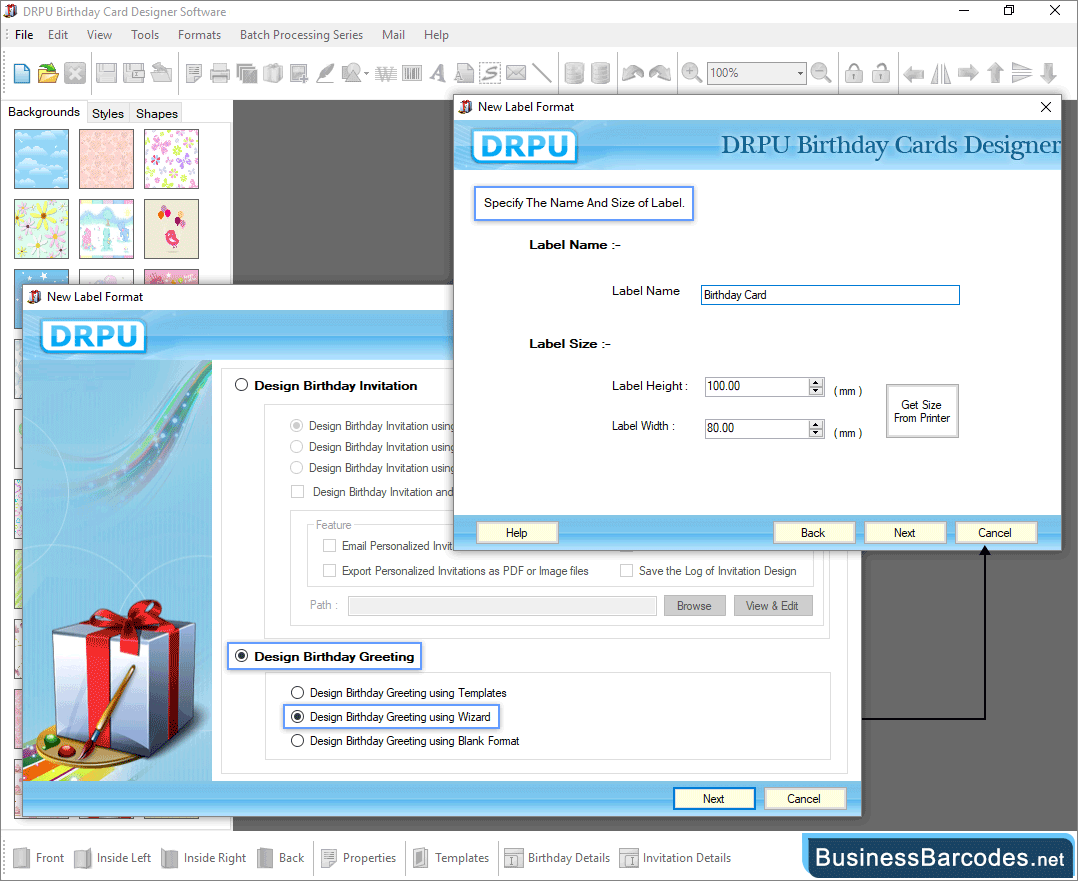Click the flip horizontal mirror triangles icon
The width and height of the screenshot is (1078, 881).
940,73
